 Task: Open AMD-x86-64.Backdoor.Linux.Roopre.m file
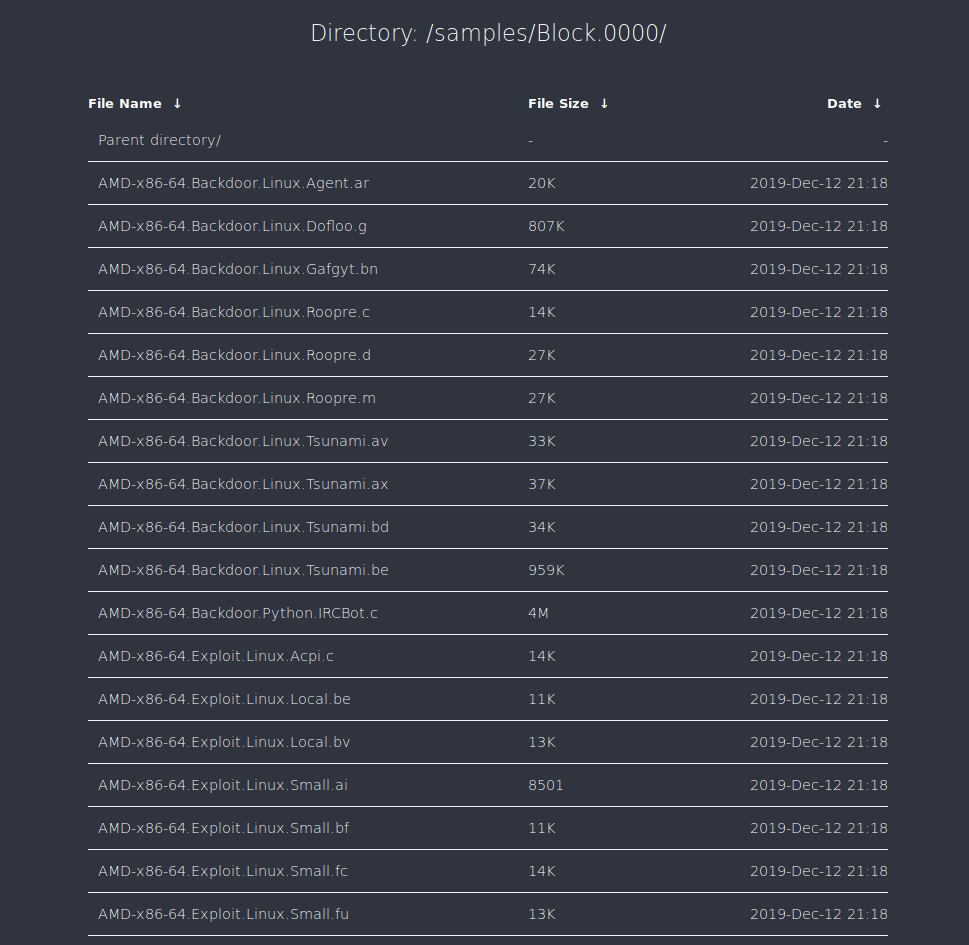[x=237, y=398]
